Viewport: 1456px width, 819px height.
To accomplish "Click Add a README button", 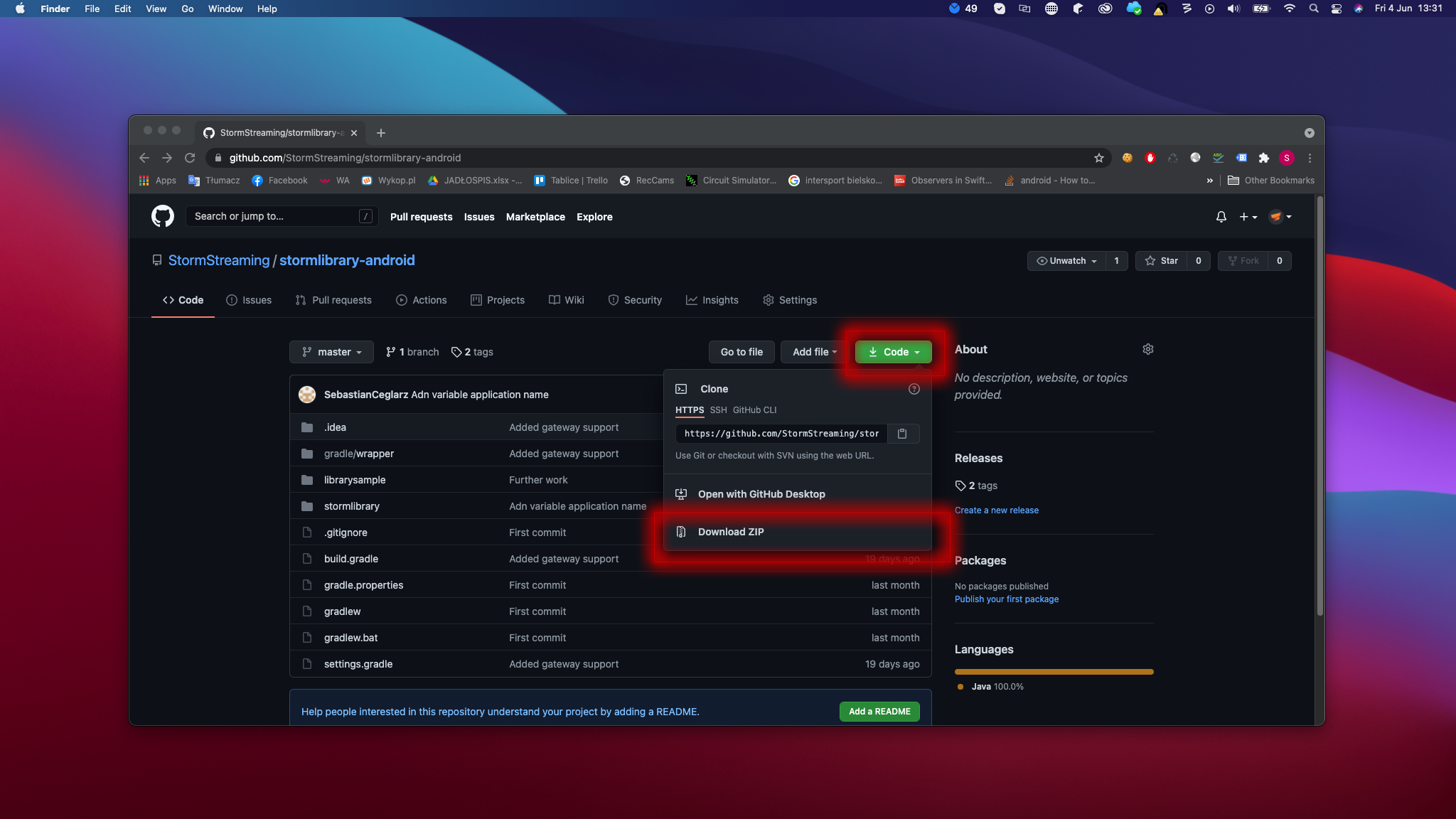I will tap(879, 712).
